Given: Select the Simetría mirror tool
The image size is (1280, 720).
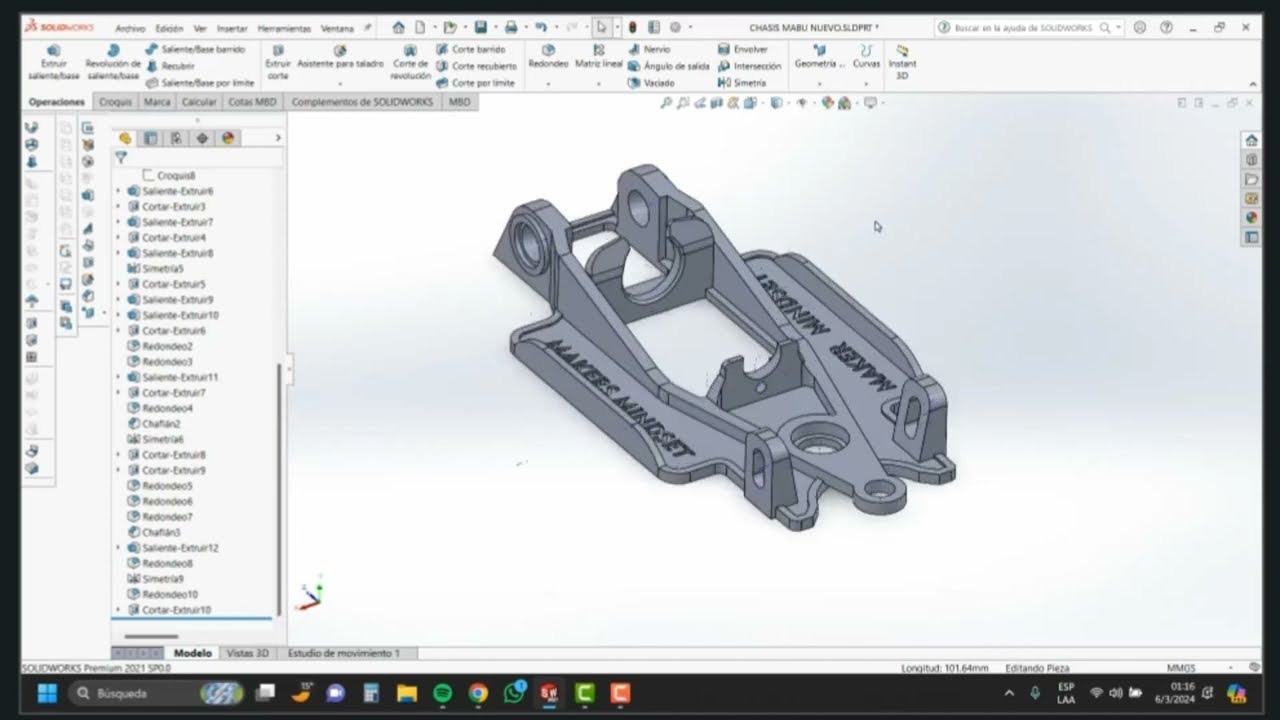Looking at the screenshot, I should (742, 83).
